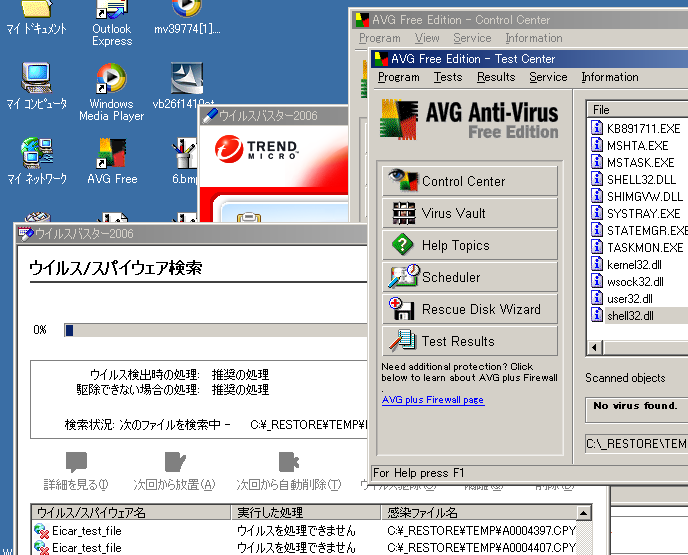
Task: Click the info icon beside kernel32.dll
Action: tap(596, 264)
